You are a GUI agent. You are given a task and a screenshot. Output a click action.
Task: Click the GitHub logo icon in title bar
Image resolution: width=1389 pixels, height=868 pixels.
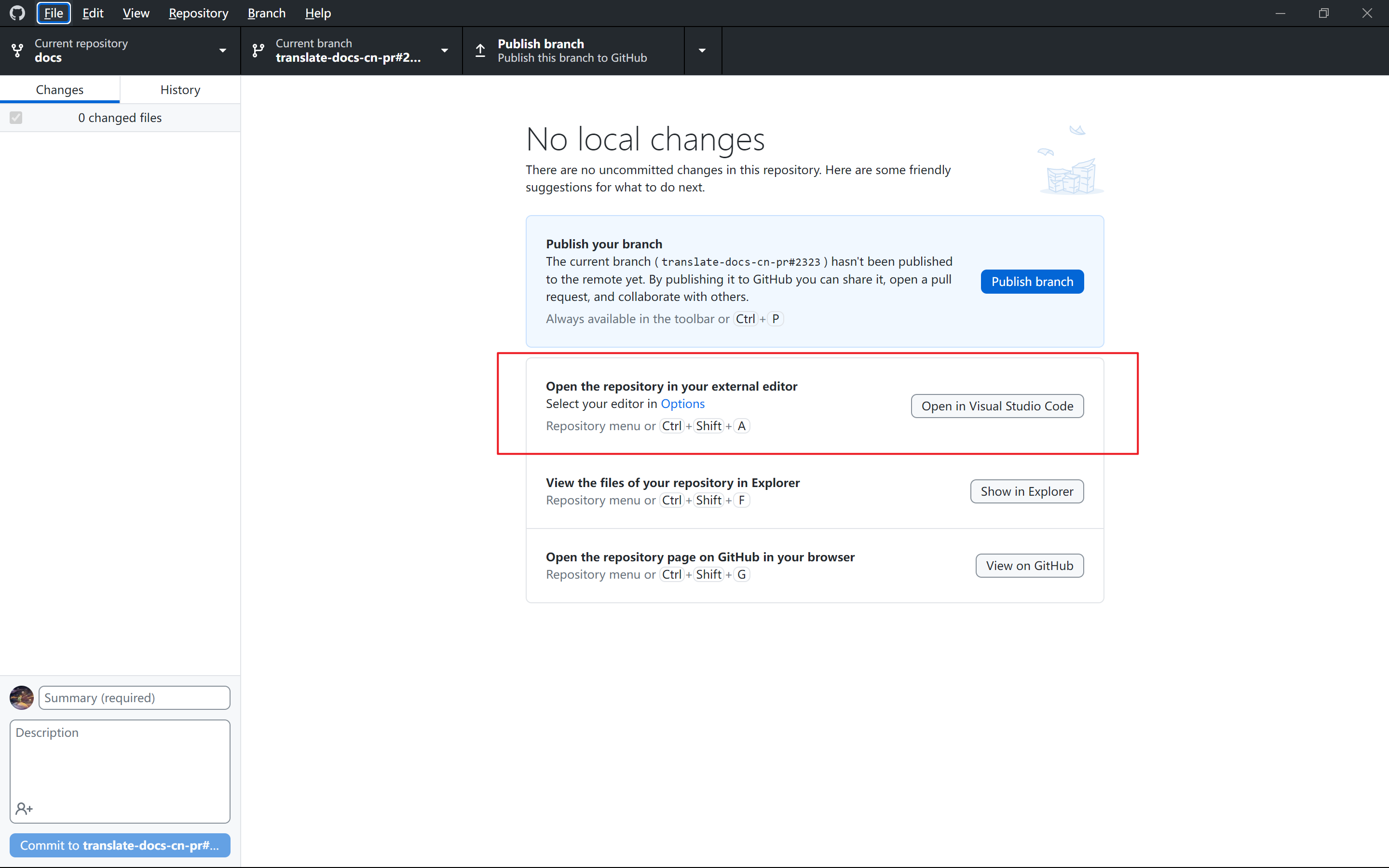click(17, 13)
